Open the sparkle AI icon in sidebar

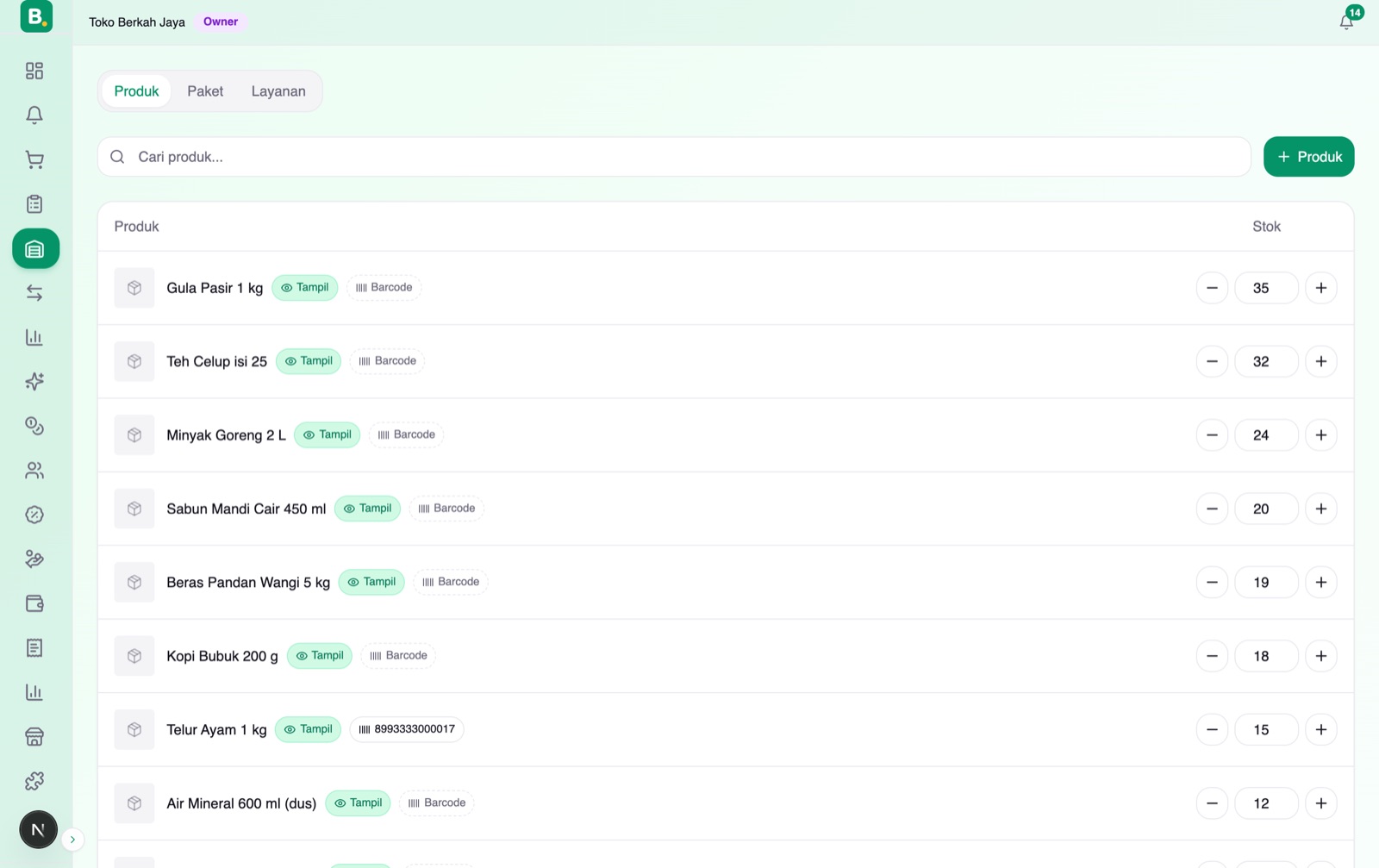point(34,382)
